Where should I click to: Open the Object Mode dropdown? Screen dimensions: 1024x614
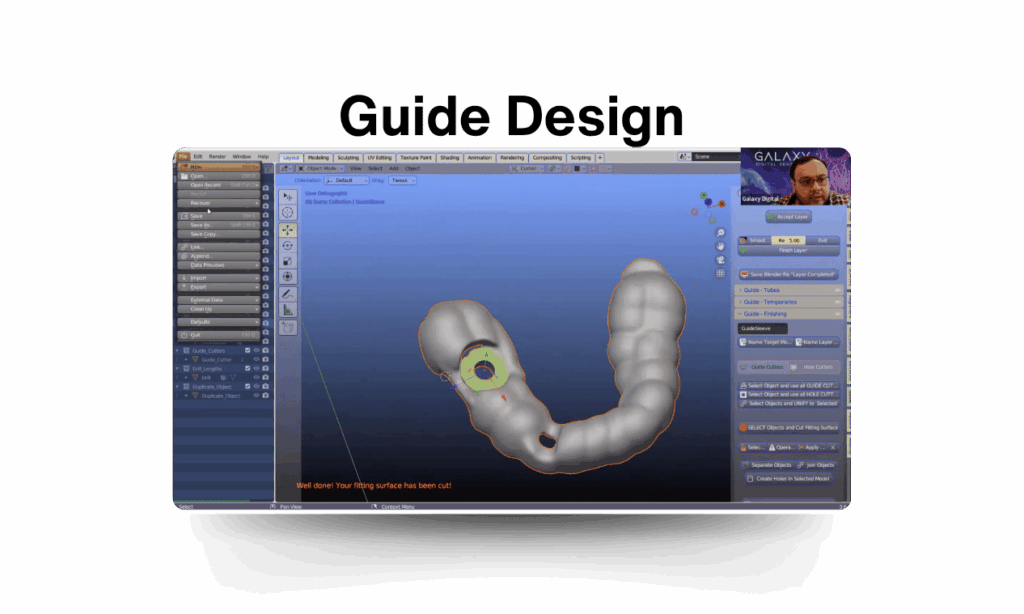[x=318, y=168]
